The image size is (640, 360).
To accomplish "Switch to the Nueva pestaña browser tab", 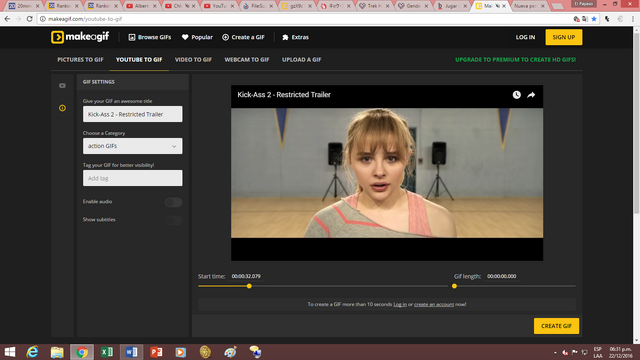I will tap(529, 6).
